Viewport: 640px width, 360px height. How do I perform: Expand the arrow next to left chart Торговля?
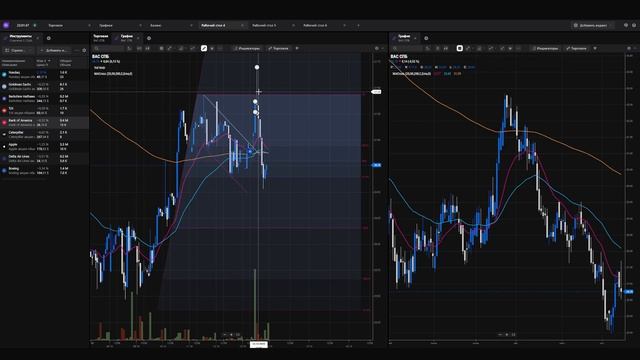[297, 48]
